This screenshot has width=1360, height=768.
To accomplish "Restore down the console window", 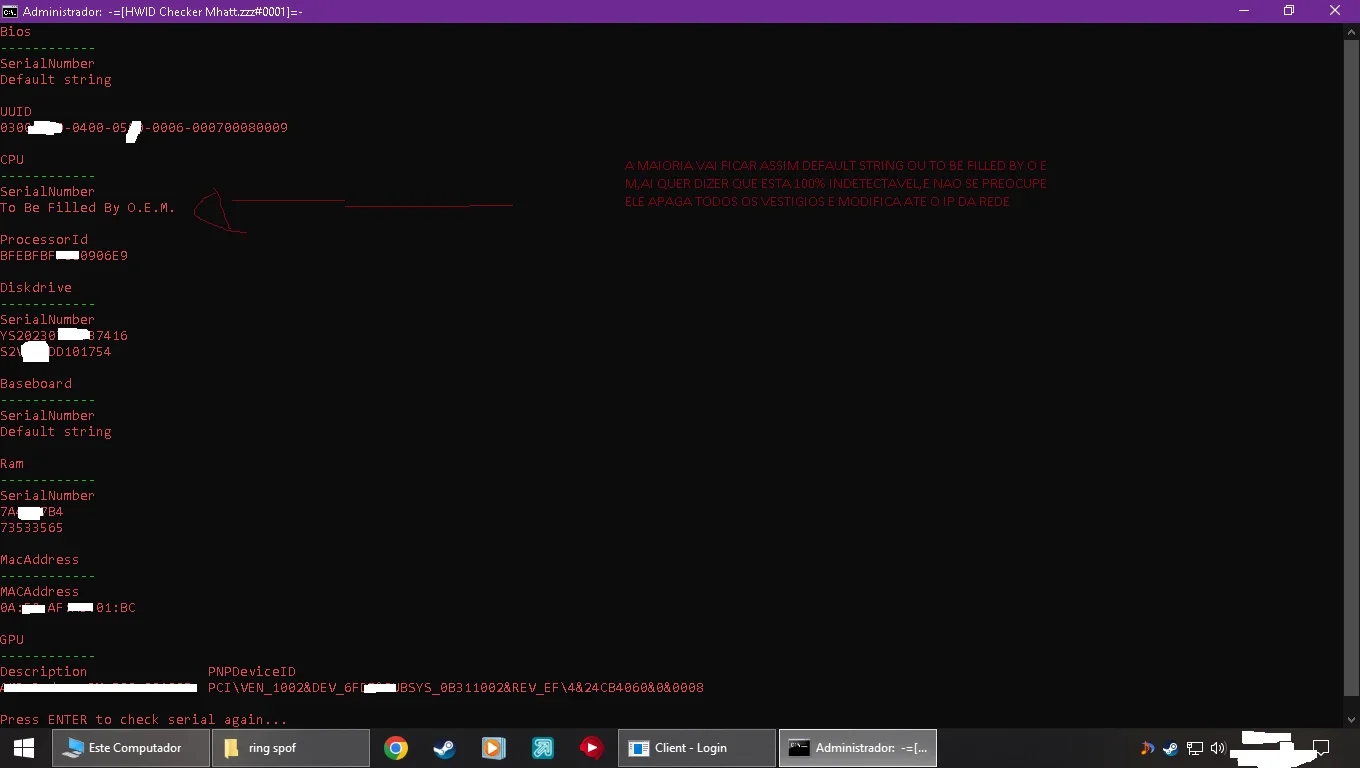I will coord(1289,11).
